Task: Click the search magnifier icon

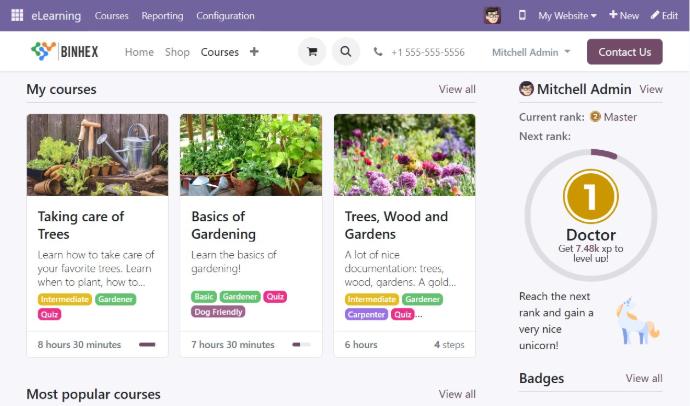Action: [x=346, y=52]
